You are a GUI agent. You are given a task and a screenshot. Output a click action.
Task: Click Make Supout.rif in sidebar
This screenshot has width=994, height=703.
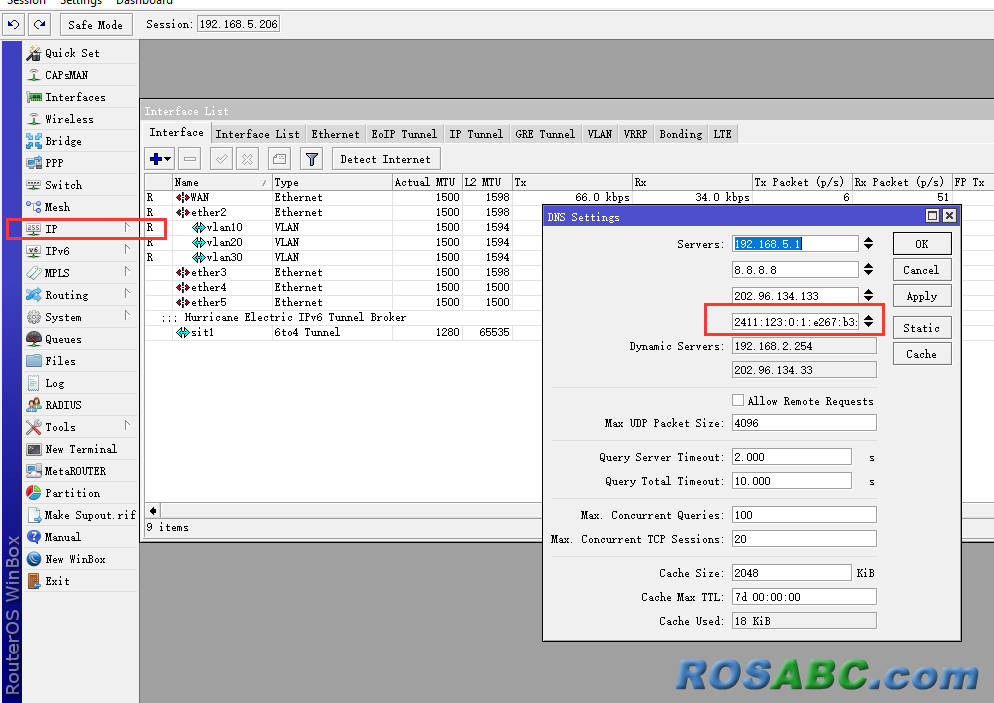click(81, 515)
